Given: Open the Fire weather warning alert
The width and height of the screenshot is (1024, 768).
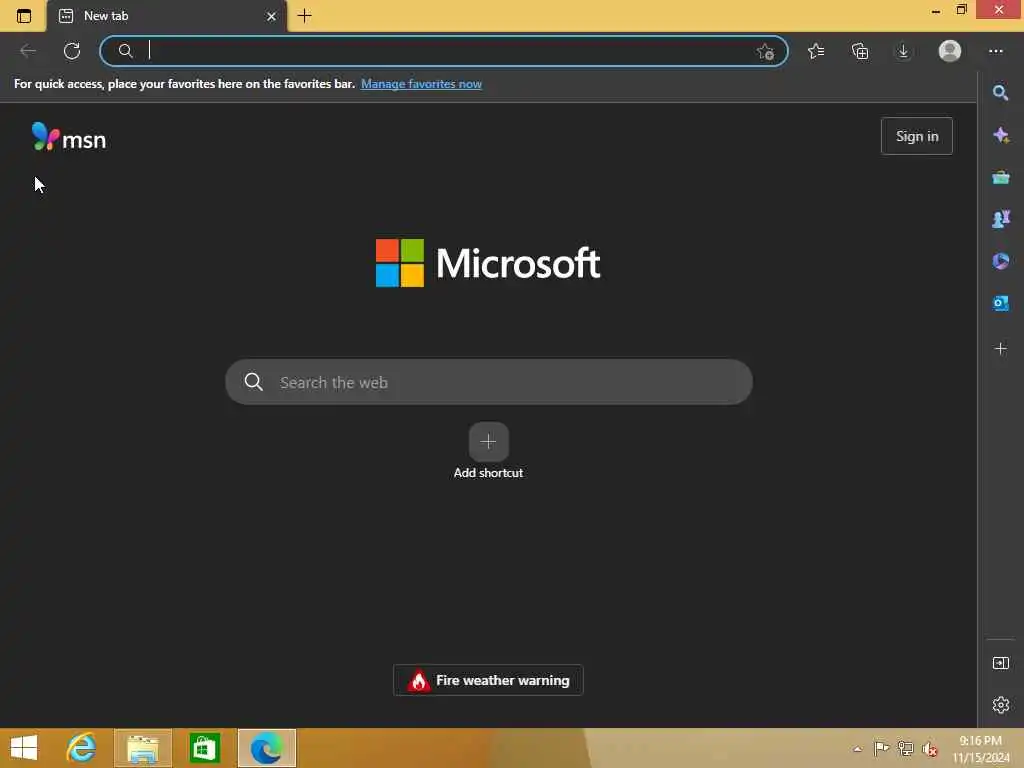Looking at the screenshot, I should point(488,680).
